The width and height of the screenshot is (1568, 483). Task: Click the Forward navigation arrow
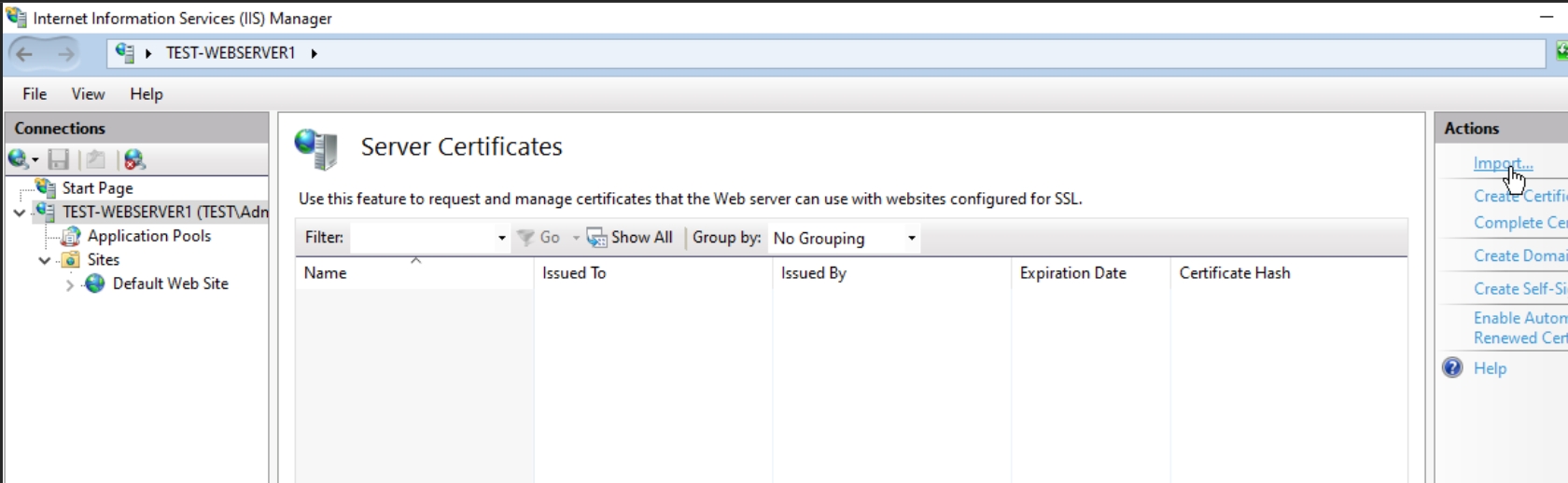coord(65,54)
